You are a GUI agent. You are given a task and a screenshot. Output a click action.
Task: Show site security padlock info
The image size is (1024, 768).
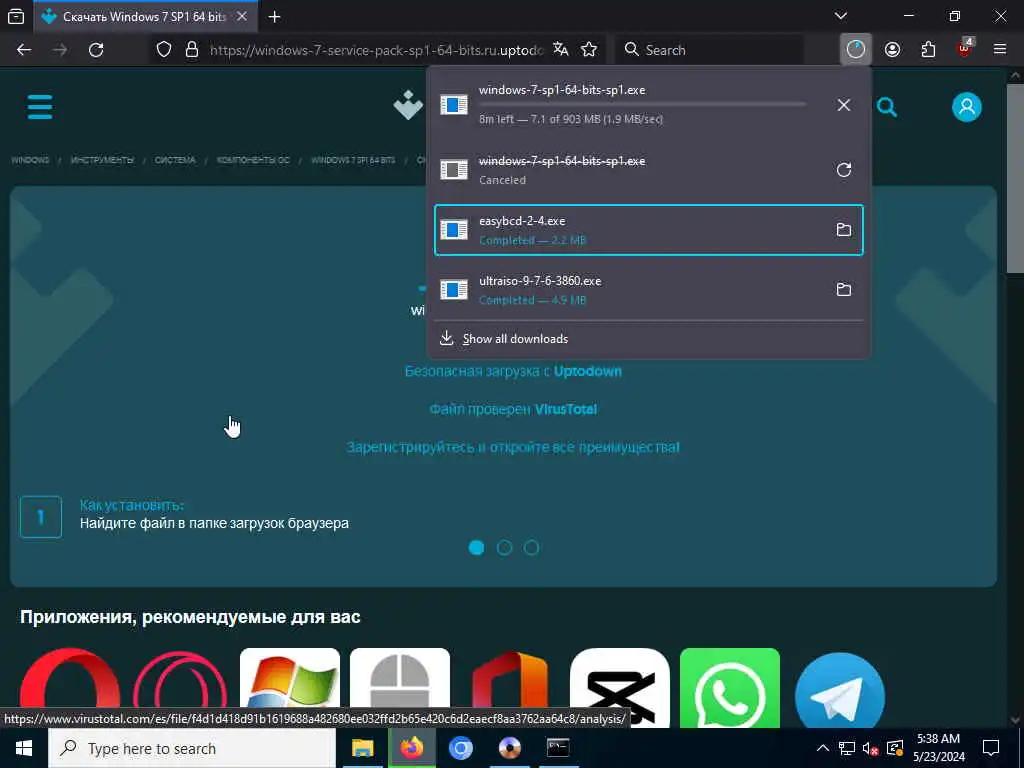[192, 50]
